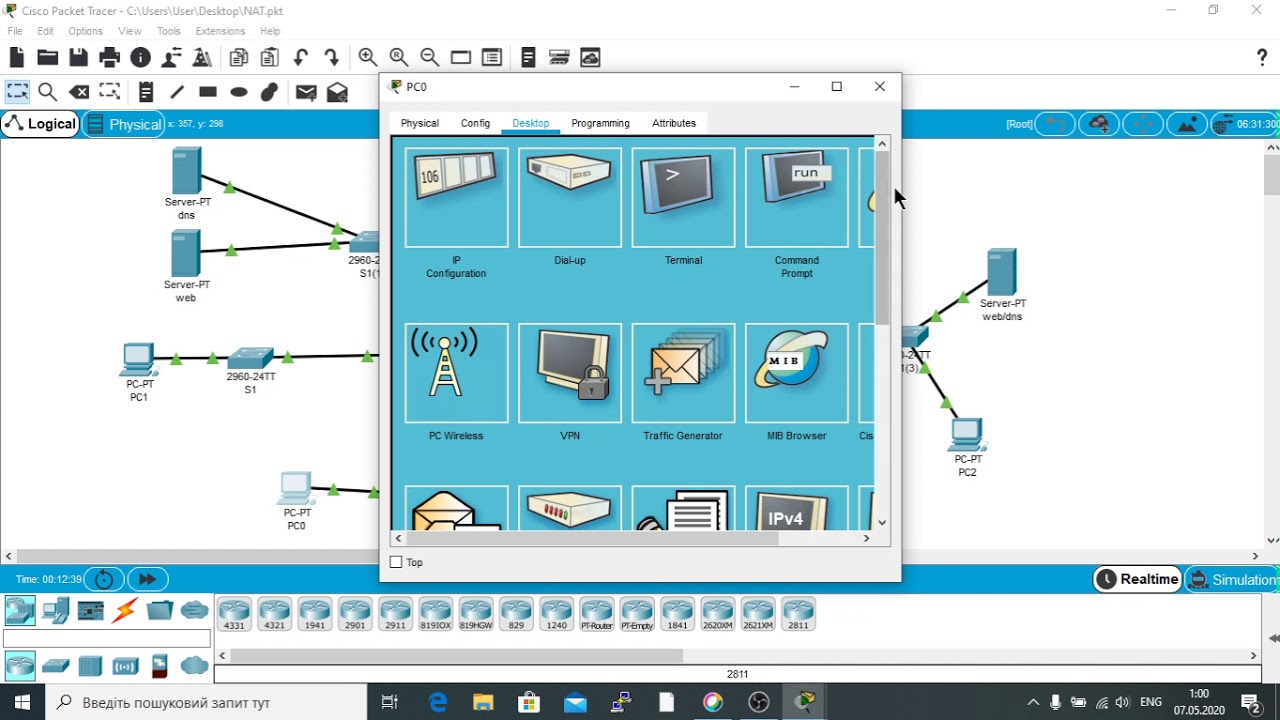1280x720 pixels.
Task: Open the Options menu
Action: (x=86, y=31)
